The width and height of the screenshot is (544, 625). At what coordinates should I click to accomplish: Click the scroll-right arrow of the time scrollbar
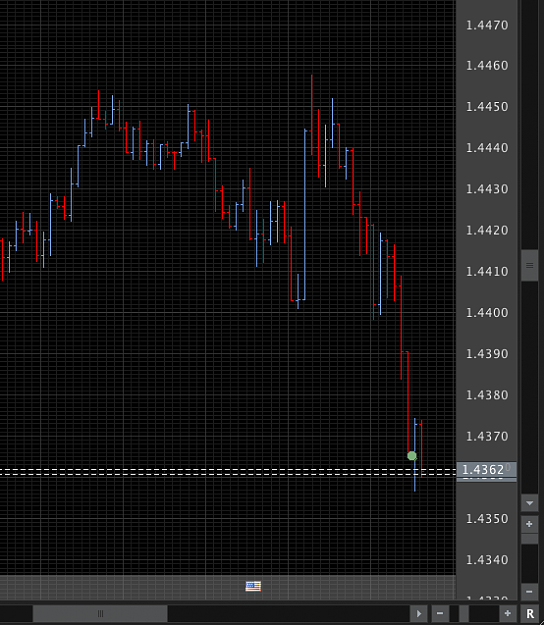pos(419,613)
